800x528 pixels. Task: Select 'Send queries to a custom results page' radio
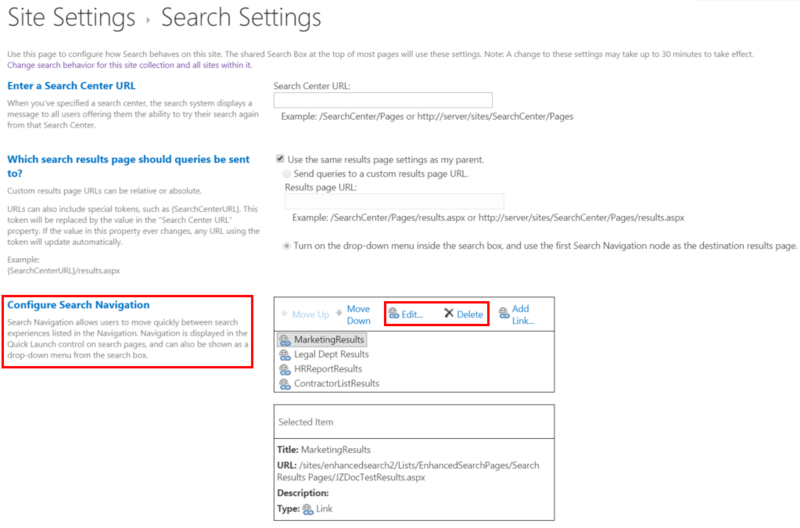(x=288, y=173)
